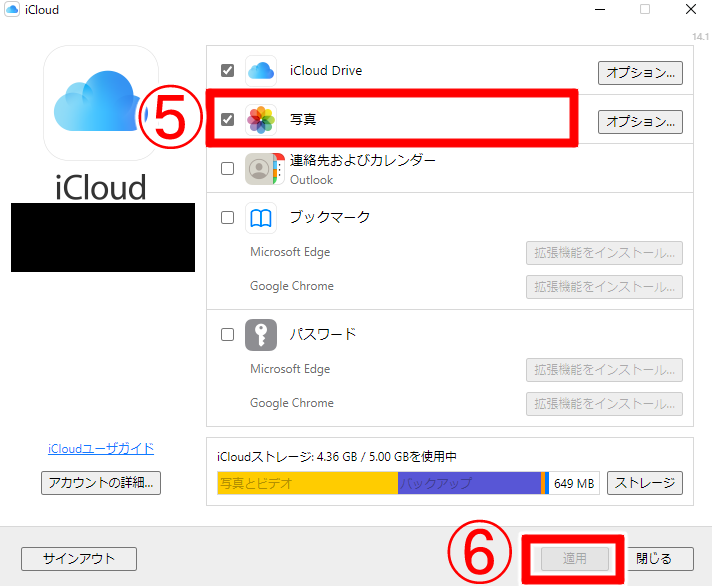Open the iCloudユーザガイド link
The height and width of the screenshot is (586, 712).
(101, 448)
